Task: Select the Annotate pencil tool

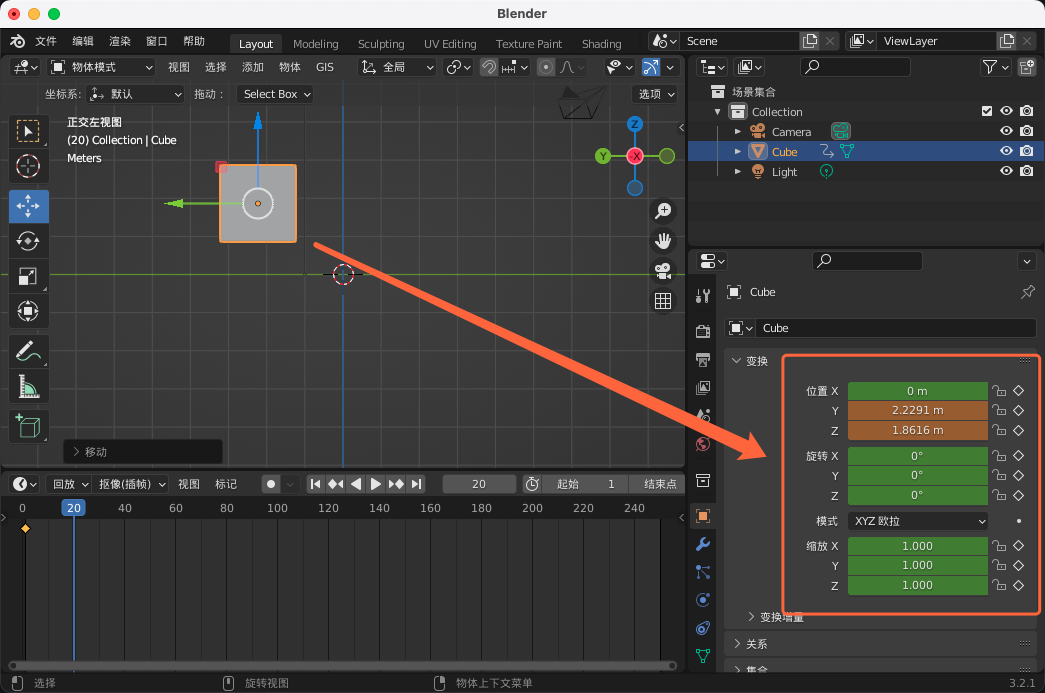Action: 28,351
